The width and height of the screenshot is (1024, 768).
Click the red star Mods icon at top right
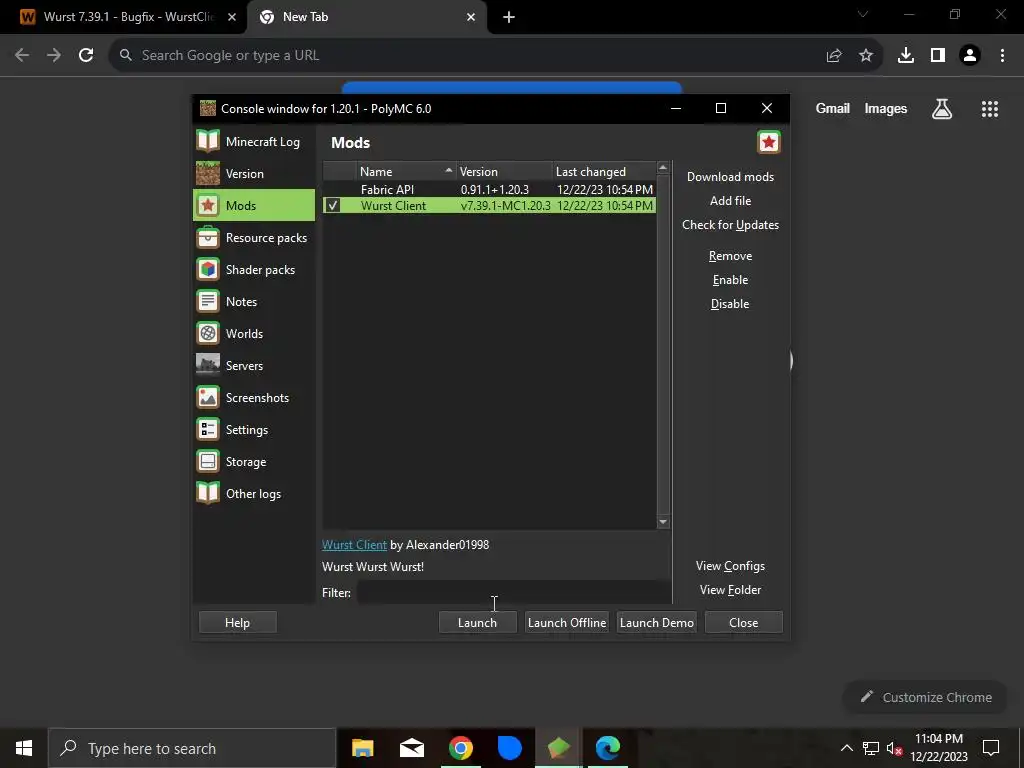coord(769,142)
